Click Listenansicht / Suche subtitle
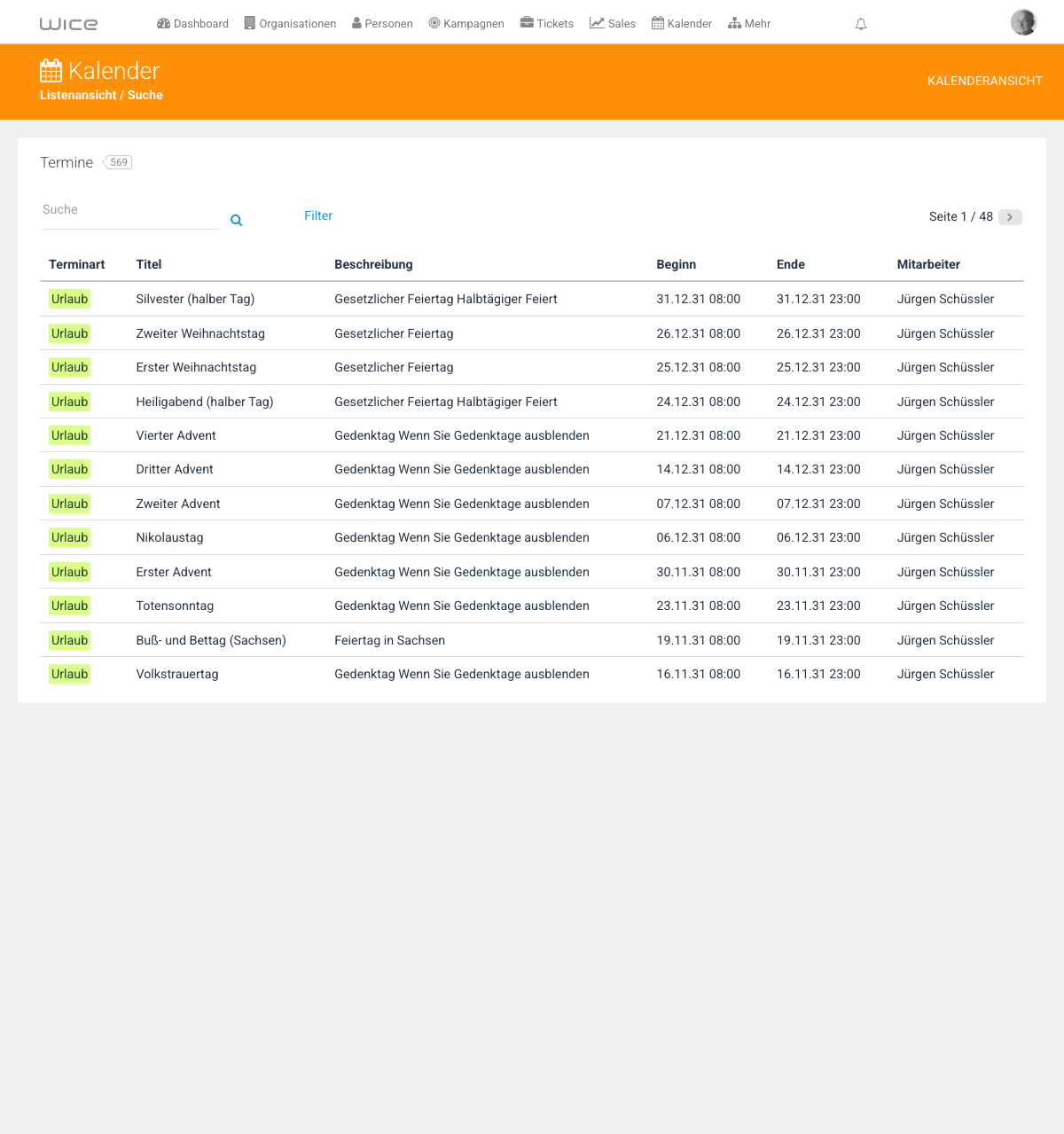Viewport: 1064px width, 1134px height. 101,95
